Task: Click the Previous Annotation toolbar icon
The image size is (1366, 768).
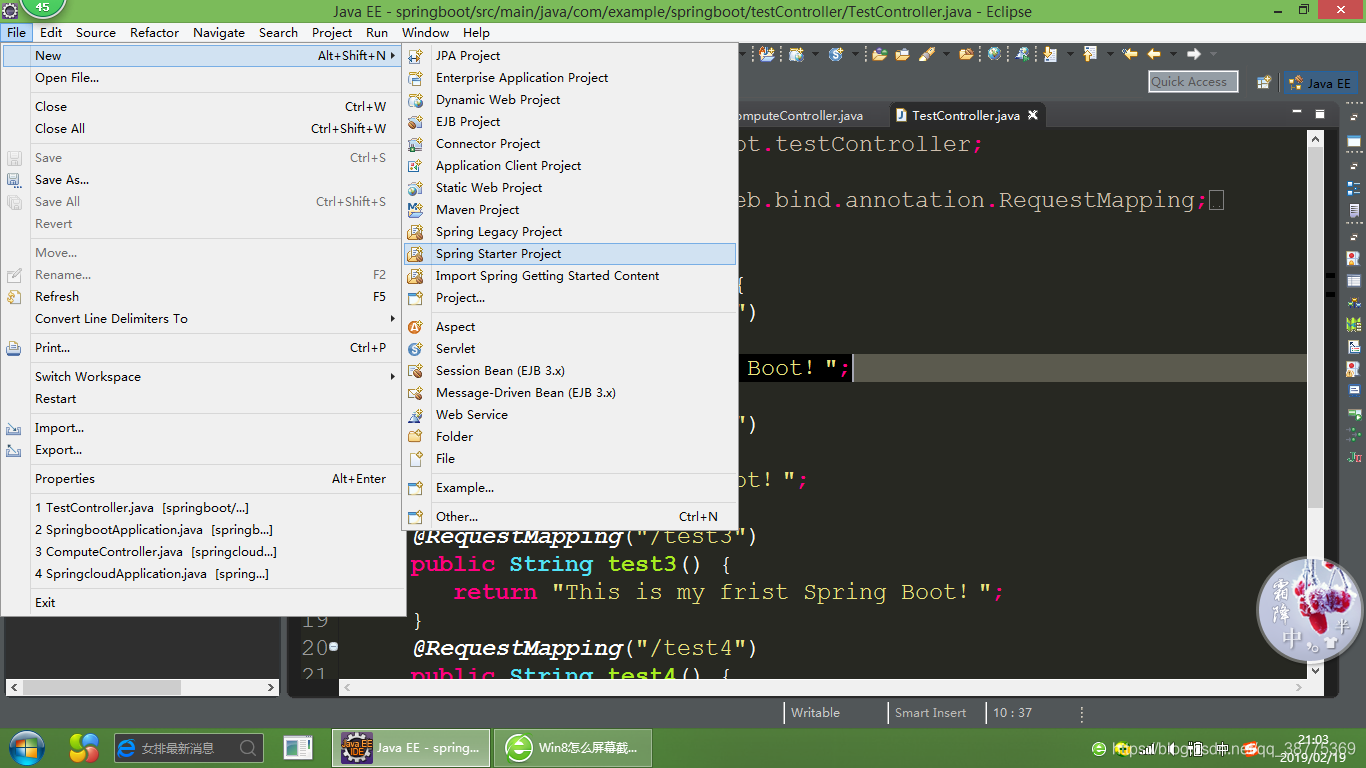Action: click(x=1089, y=54)
